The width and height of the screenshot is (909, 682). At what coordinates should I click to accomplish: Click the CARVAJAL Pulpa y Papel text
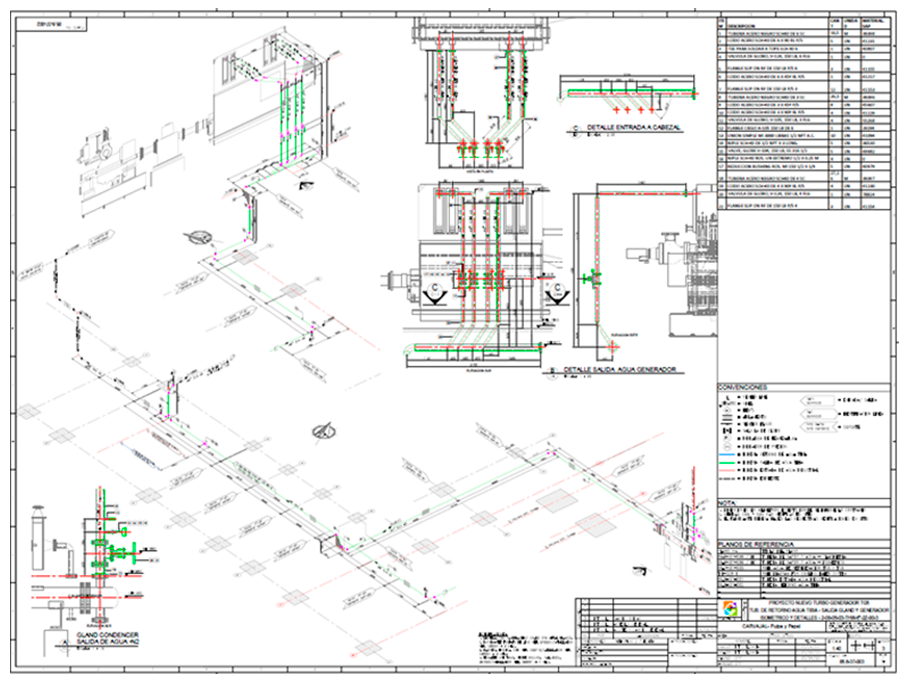coord(772,624)
